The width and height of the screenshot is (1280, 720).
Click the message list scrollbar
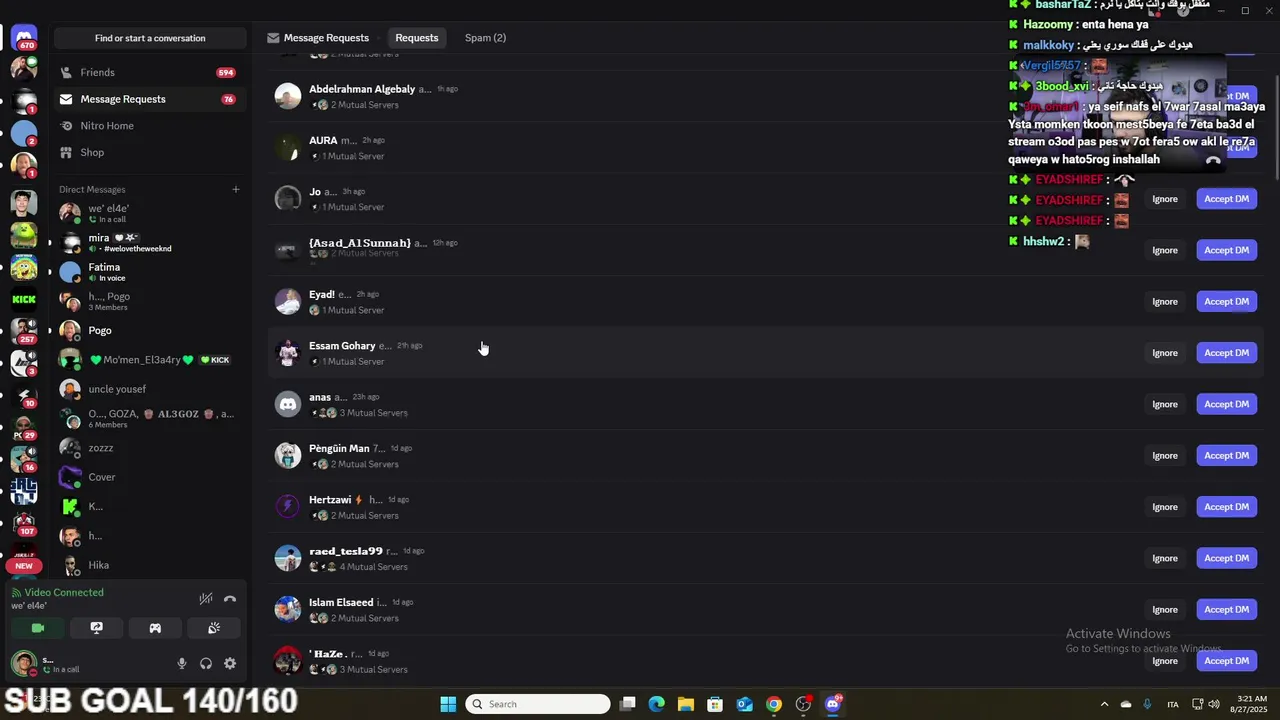click(1275, 128)
